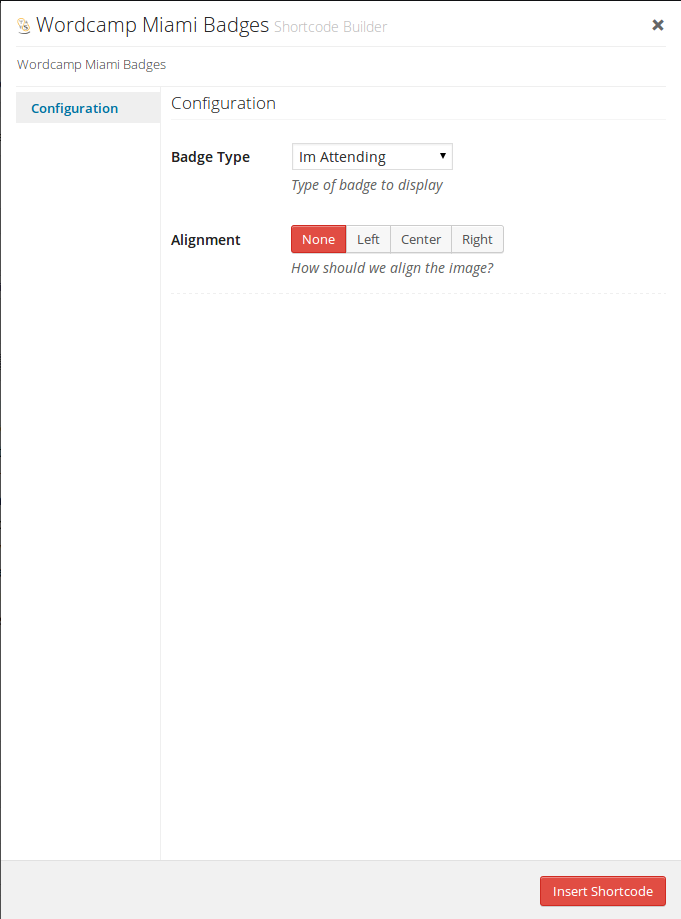
Task: Select Right alignment option
Action: (477, 239)
